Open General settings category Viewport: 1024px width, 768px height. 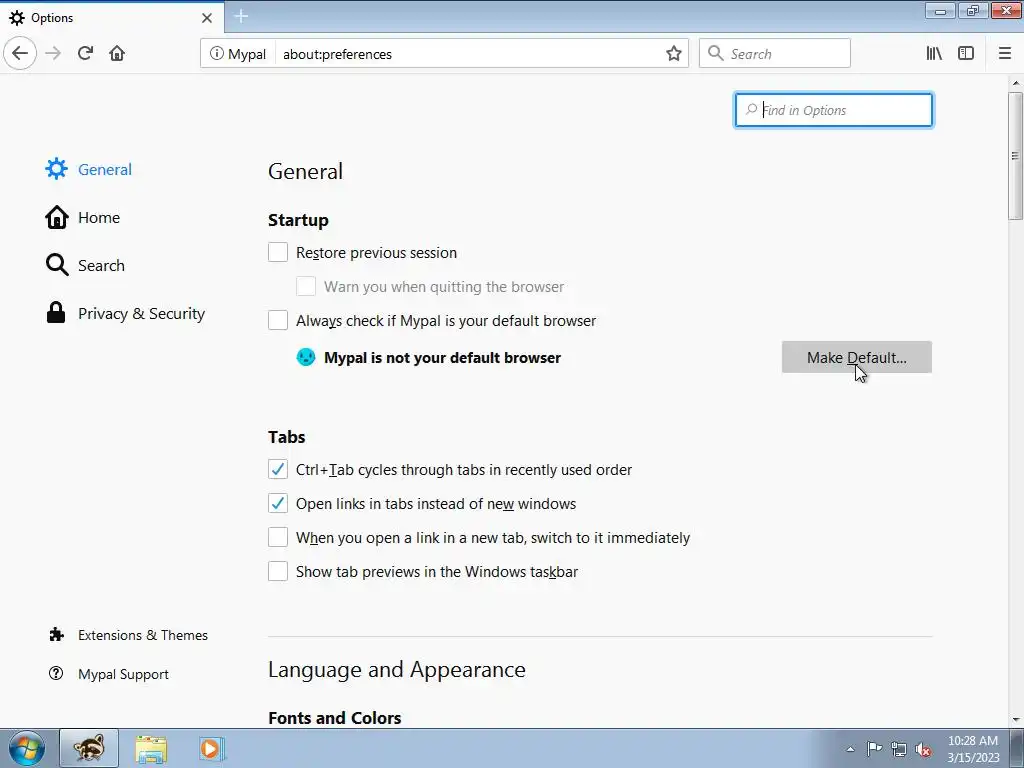tap(89, 169)
